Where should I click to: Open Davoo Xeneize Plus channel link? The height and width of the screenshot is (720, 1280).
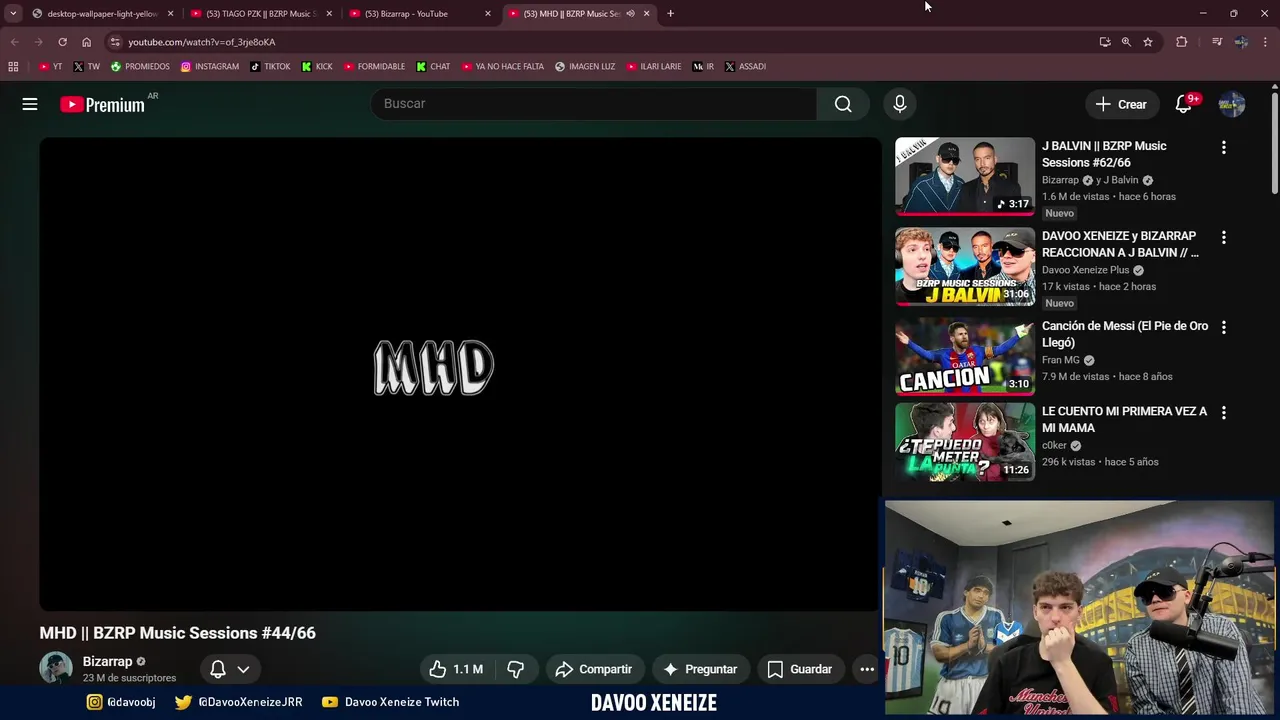pos(1086,270)
